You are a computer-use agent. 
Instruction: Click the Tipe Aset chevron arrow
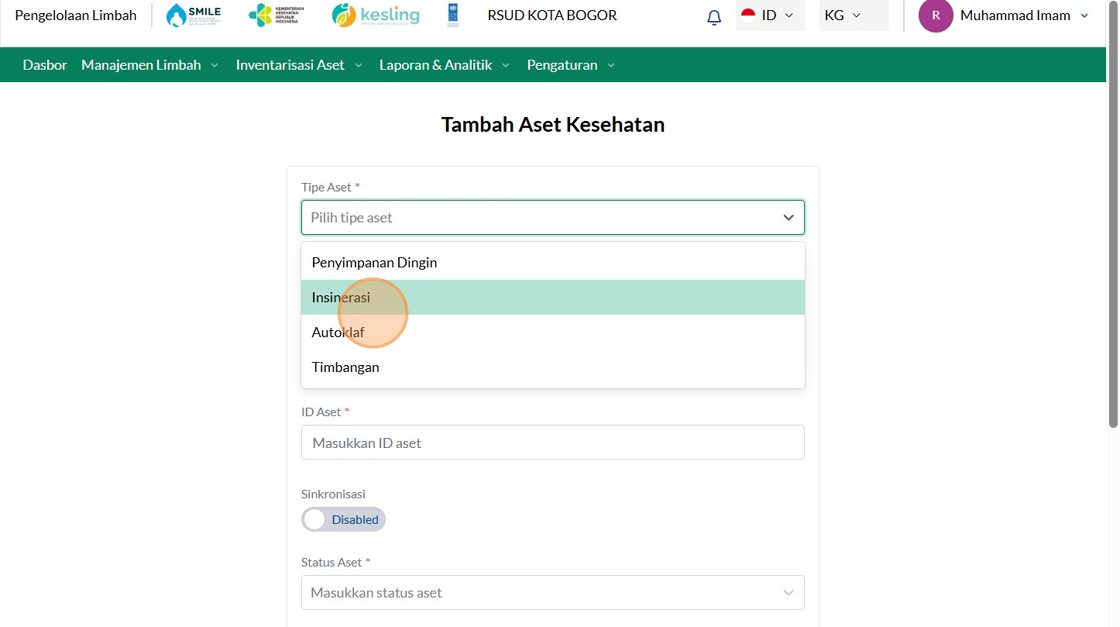[x=788, y=218]
